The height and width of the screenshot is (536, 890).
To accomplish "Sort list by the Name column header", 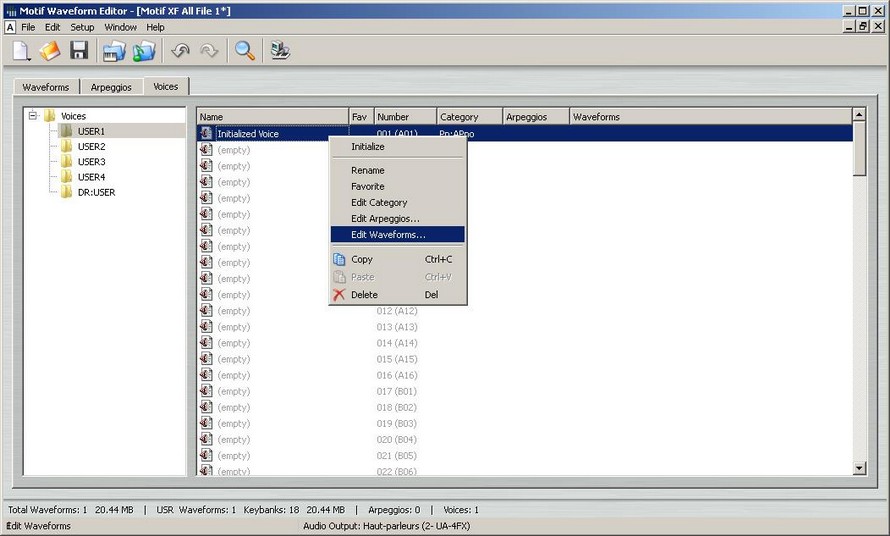I will pos(271,117).
